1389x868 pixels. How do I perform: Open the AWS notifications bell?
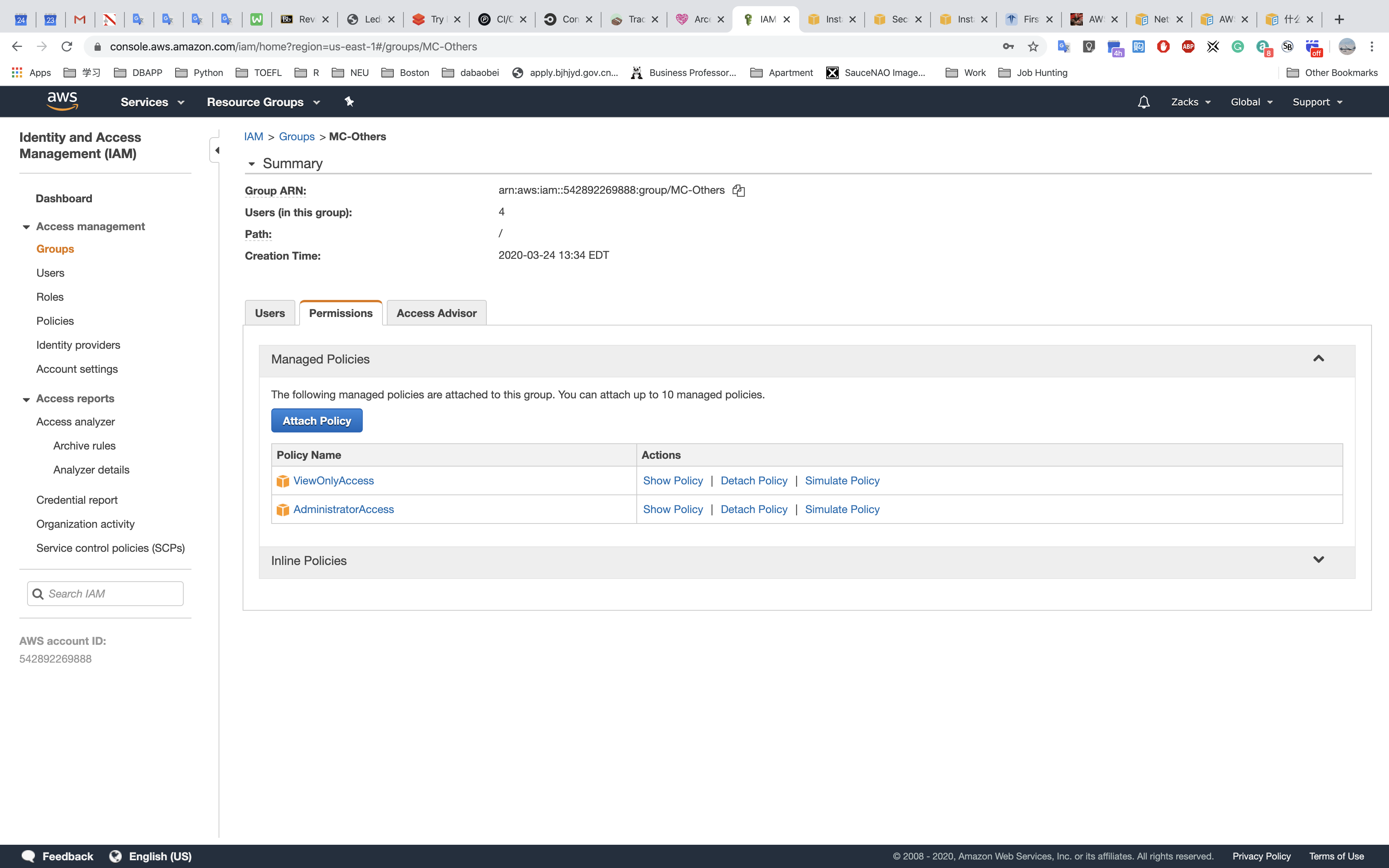1143,102
